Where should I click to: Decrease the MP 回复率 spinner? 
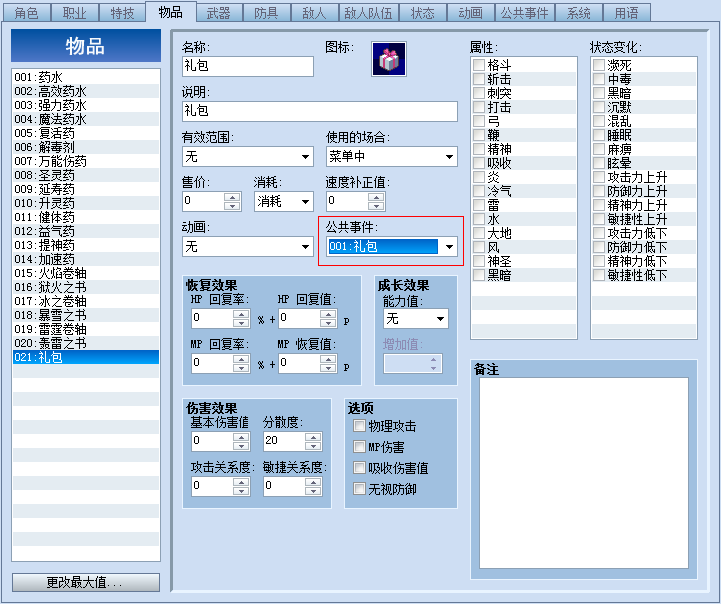[x=241, y=368]
